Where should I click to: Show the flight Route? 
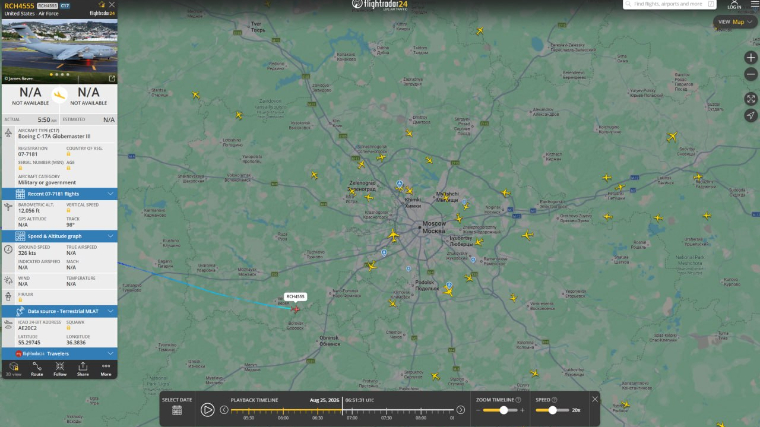tap(37, 369)
